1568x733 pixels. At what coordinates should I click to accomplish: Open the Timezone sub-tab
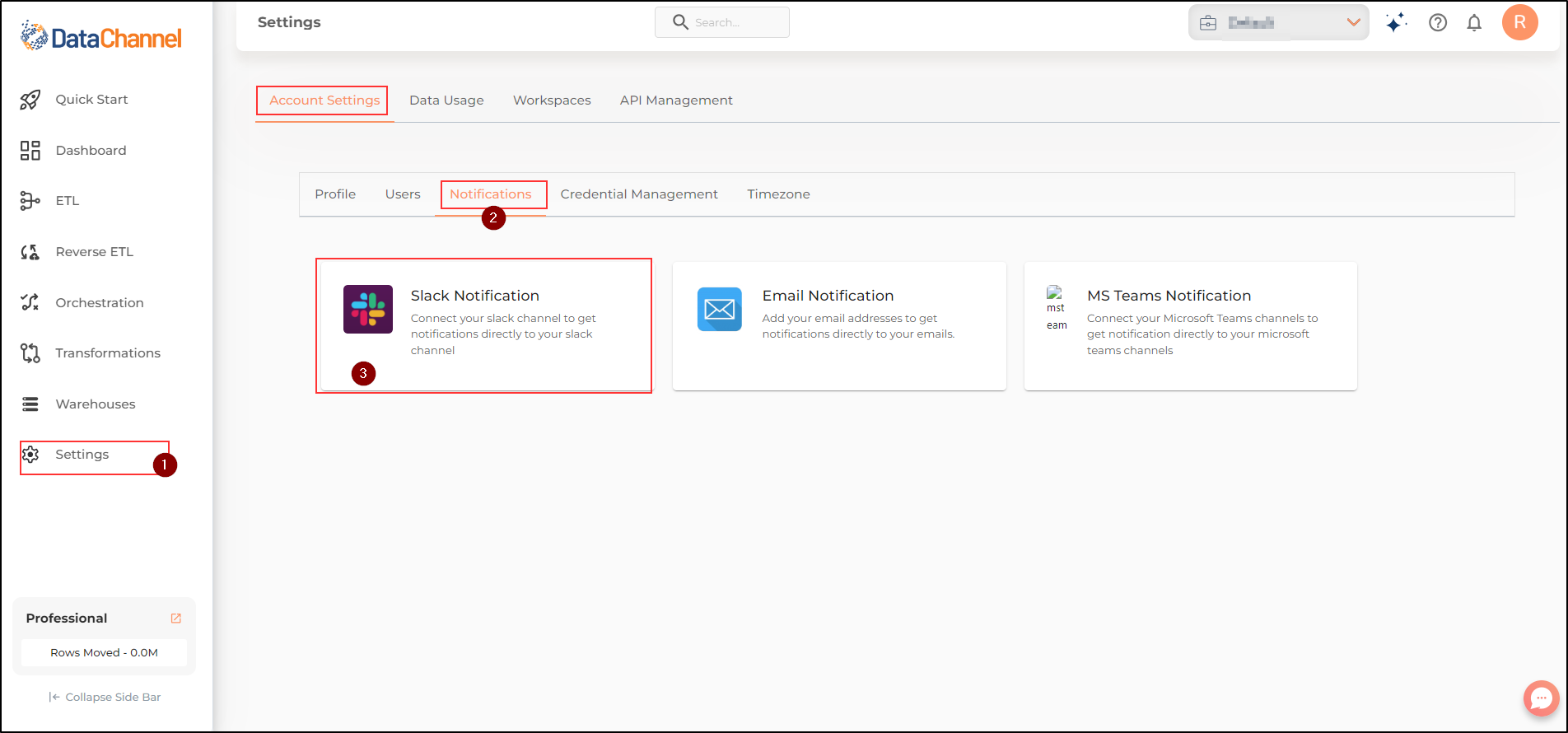[778, 194]
